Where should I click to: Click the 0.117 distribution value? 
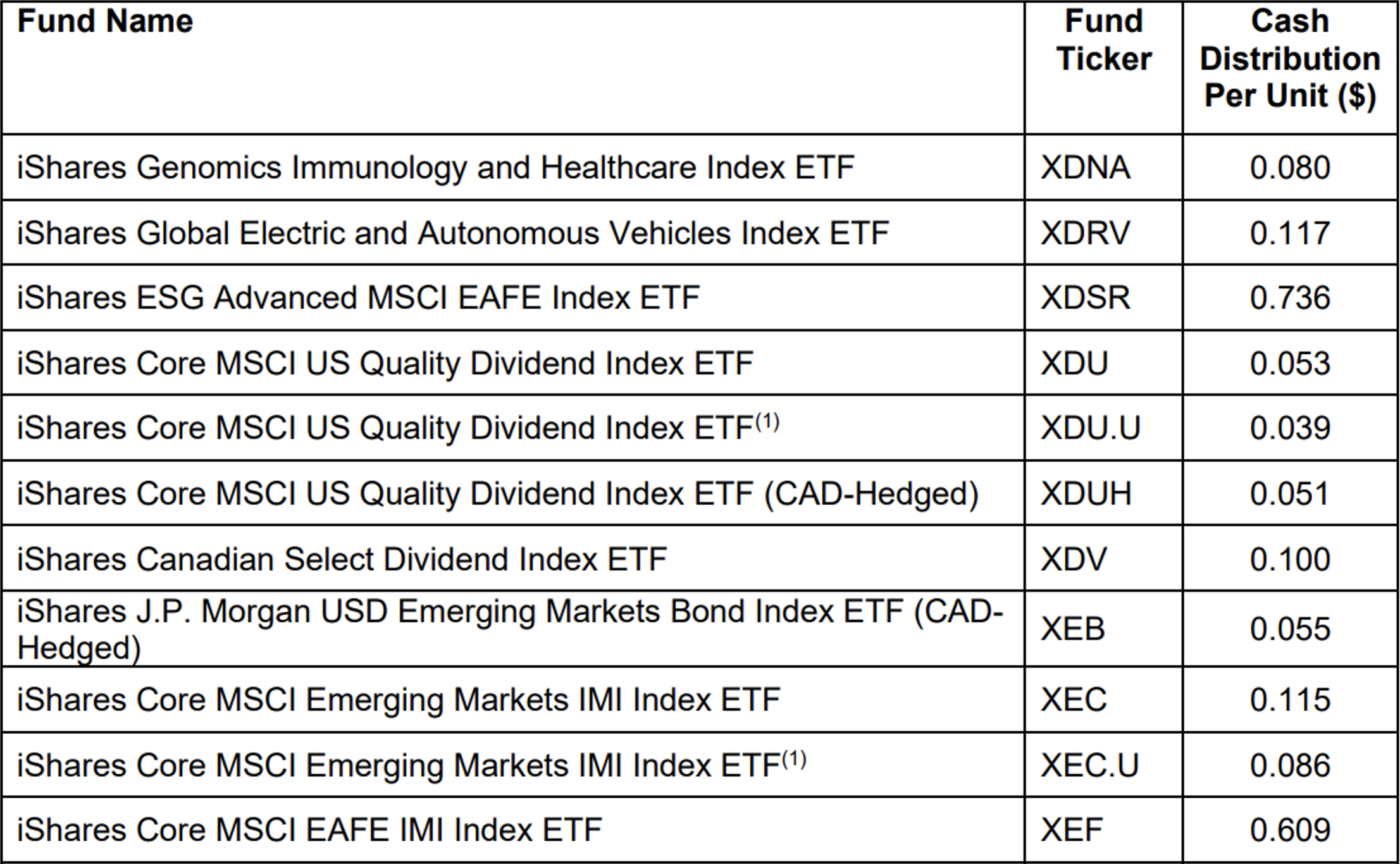(x=1289, y=233)
